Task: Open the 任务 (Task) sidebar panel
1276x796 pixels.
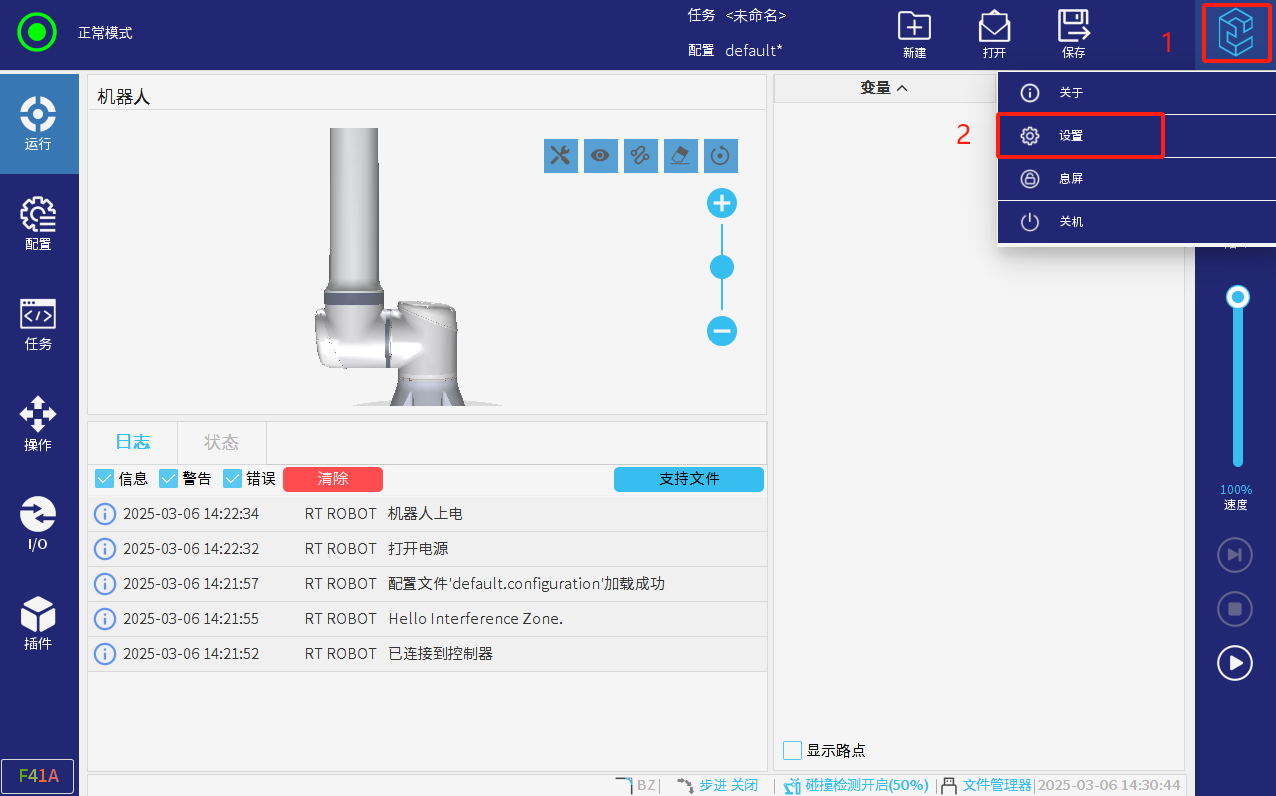Action: (x=38, y=323)
